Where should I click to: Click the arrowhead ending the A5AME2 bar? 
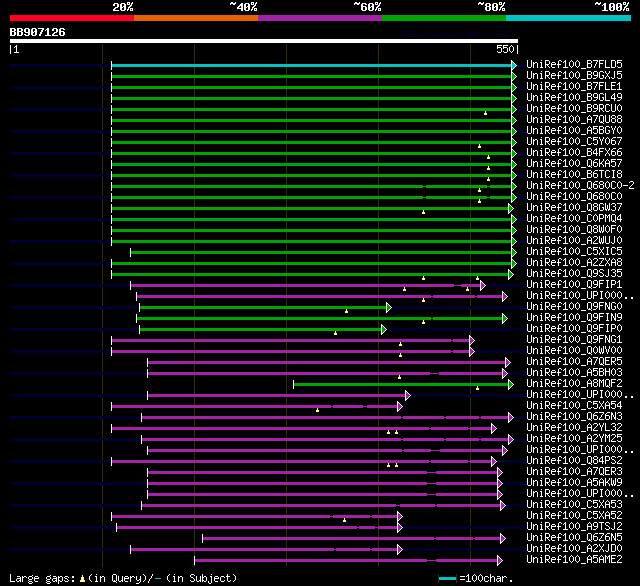pos(500,561)
